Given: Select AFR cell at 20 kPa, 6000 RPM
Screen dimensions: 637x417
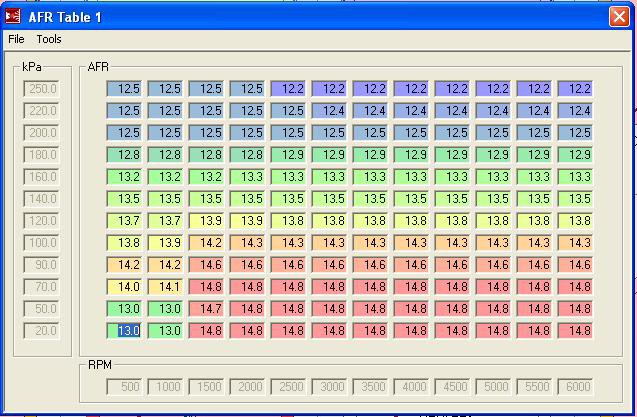Looking at the screenshot, I should click(574, 330).
